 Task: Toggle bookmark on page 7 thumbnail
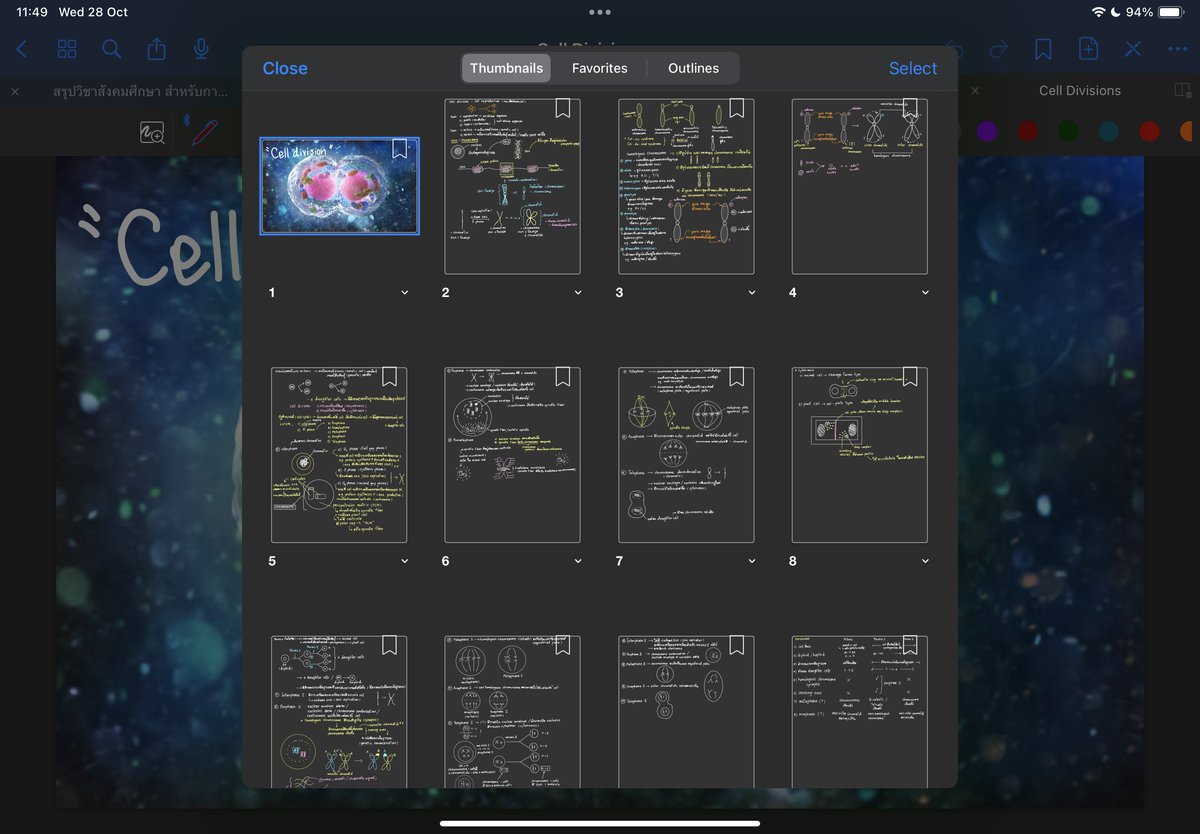737,376
